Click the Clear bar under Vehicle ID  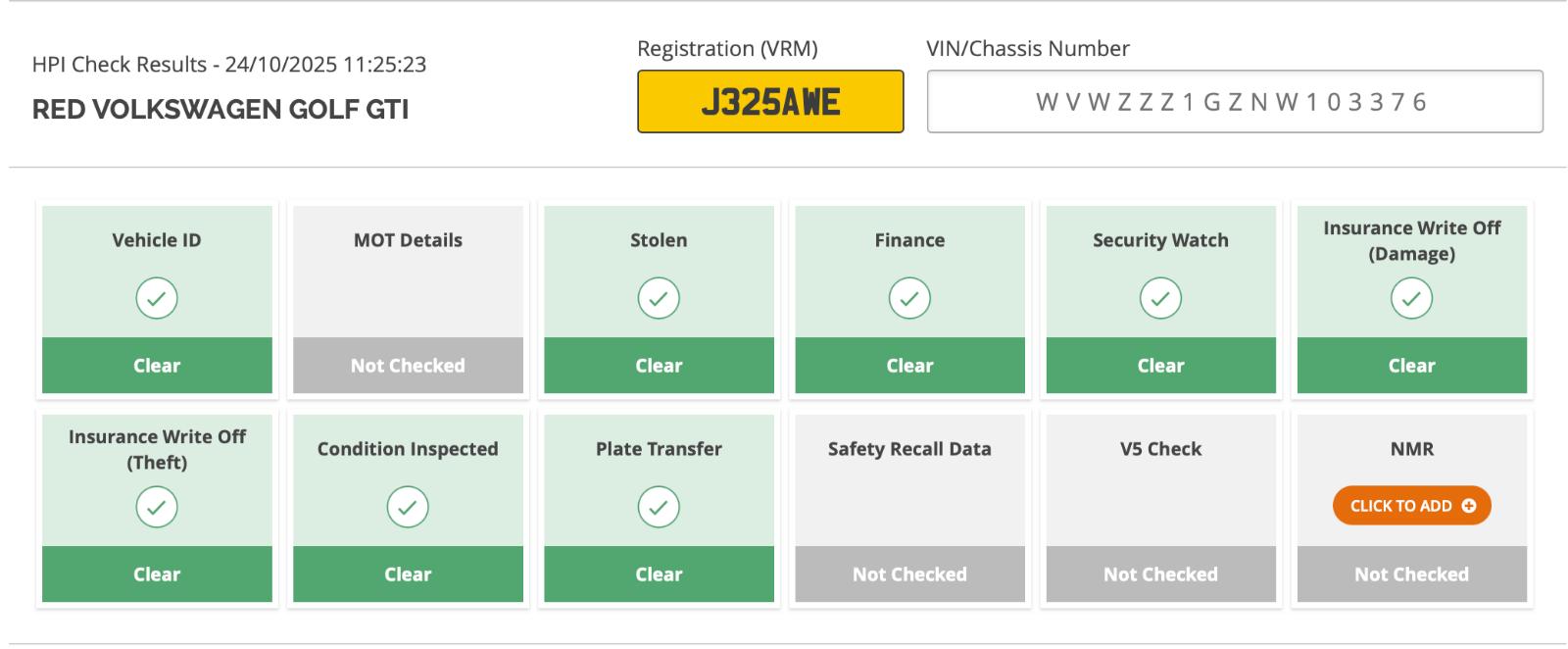pos(157,366)
